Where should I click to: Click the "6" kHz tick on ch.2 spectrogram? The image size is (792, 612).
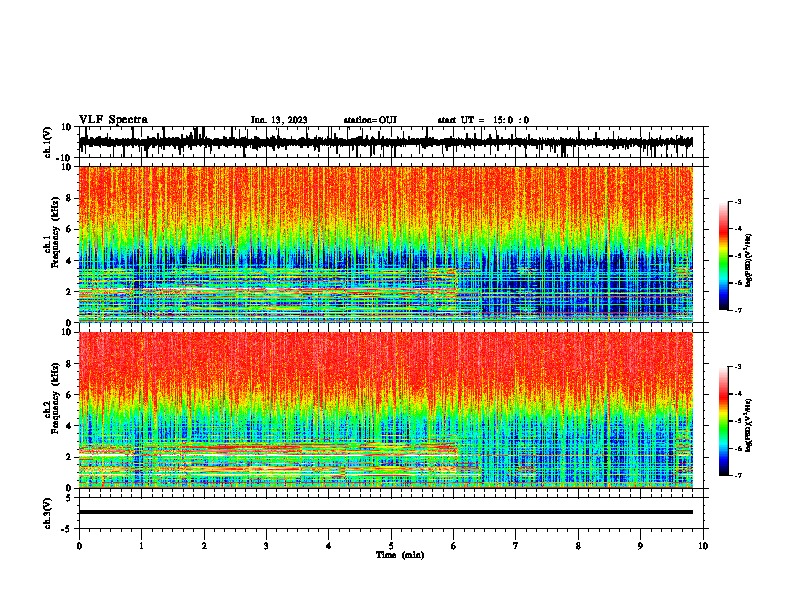pyautogui.click(x=70, y=394)
